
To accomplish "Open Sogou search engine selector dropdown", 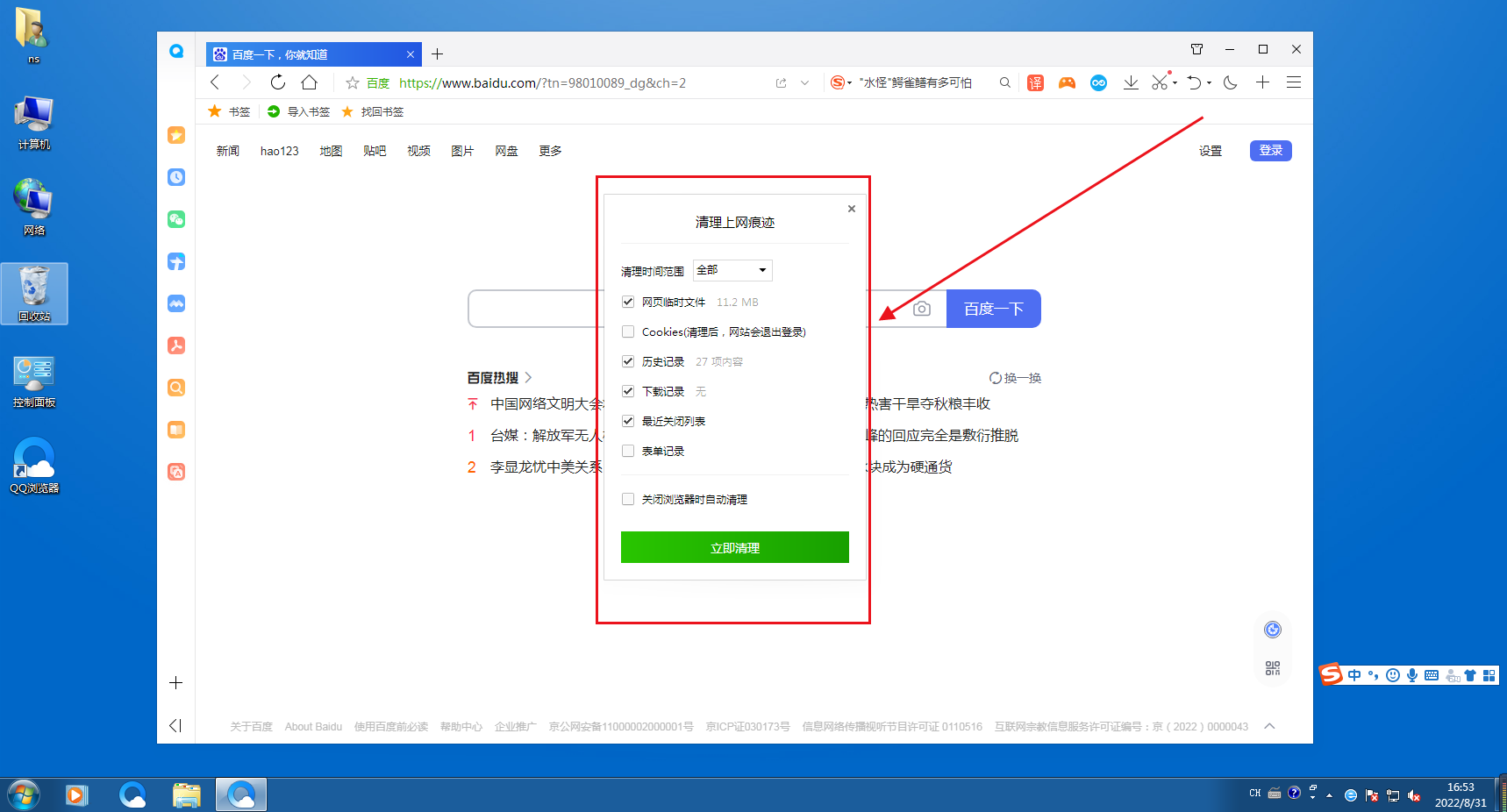I will tap(840, 82).
